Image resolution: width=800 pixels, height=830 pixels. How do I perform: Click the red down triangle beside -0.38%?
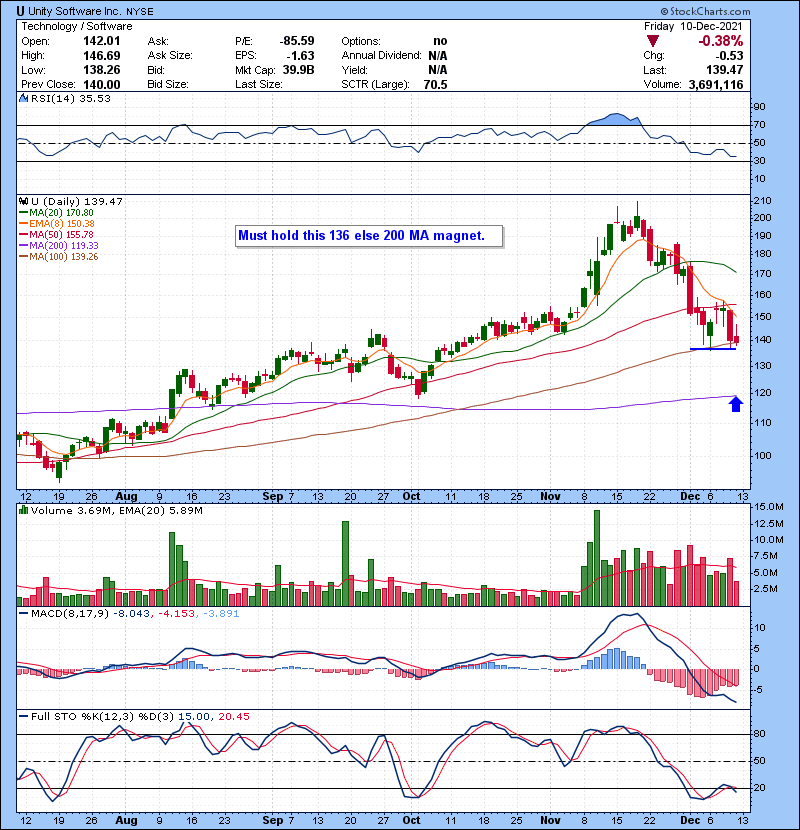(654, 41)
